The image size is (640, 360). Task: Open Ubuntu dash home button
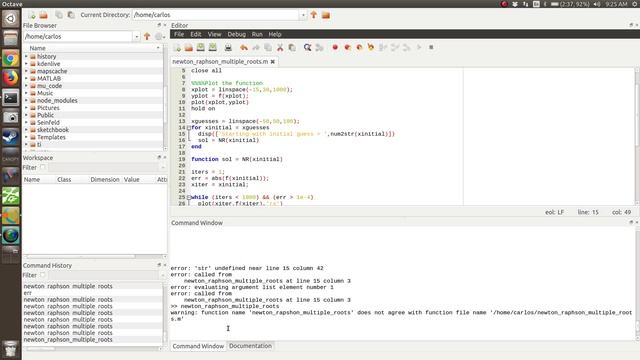(11, 19)
